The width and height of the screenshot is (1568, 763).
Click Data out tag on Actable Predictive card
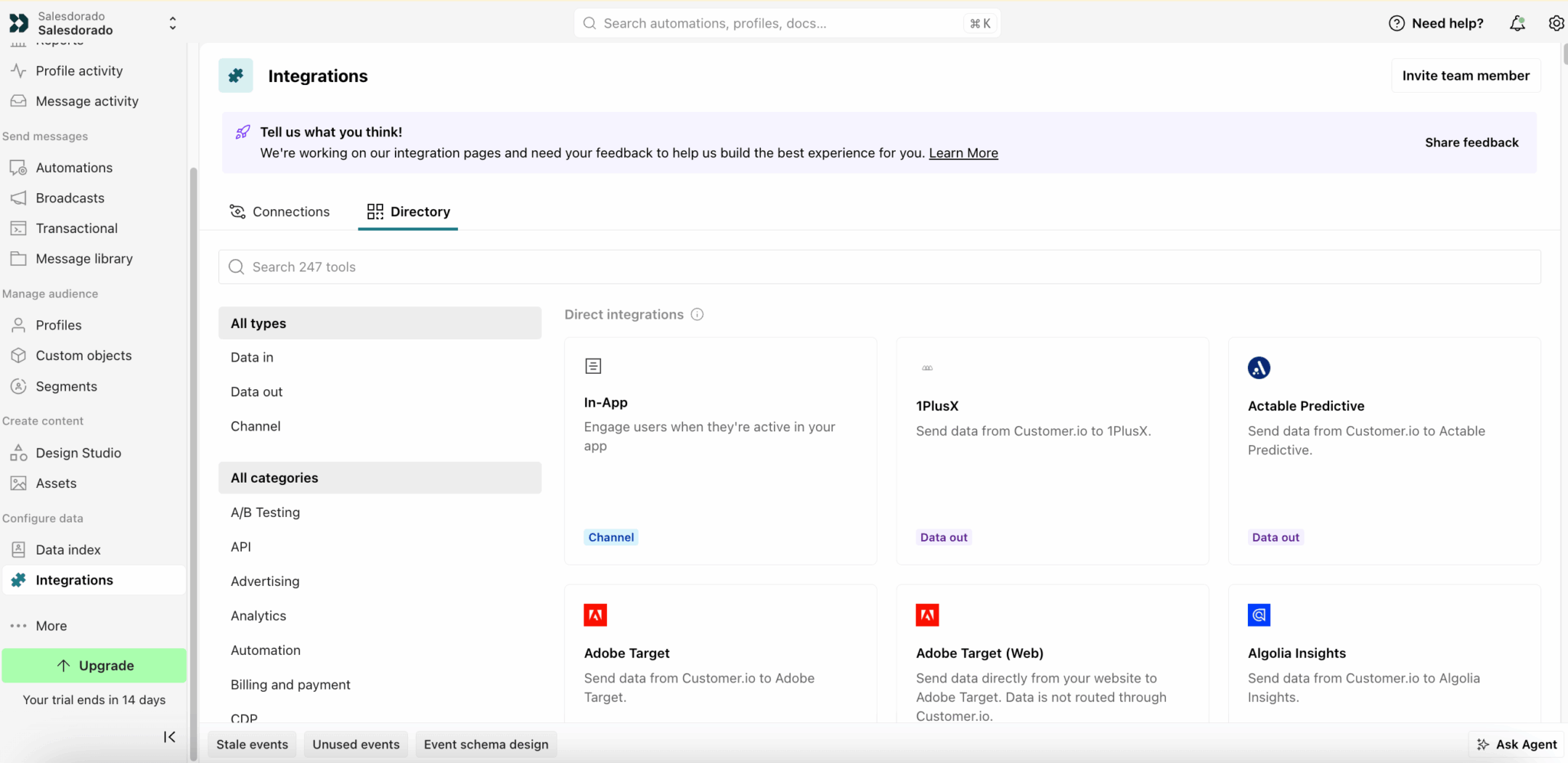pyautogui.click(x=1276, y=537)
